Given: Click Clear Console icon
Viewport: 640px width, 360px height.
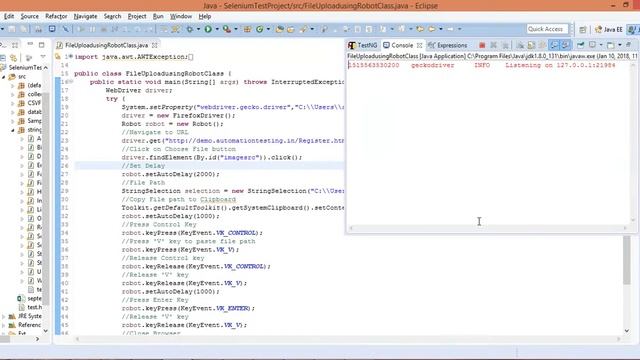Looking at the screenshot, I should [520, 45].
